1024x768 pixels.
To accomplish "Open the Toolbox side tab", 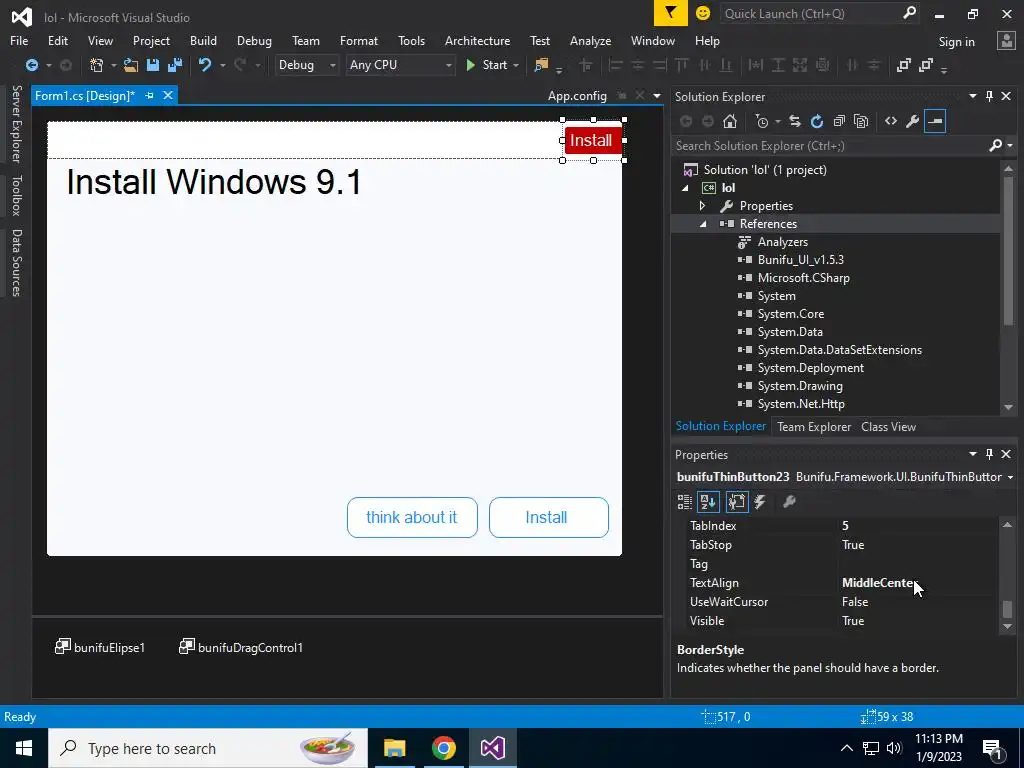I will coord(16,195).
